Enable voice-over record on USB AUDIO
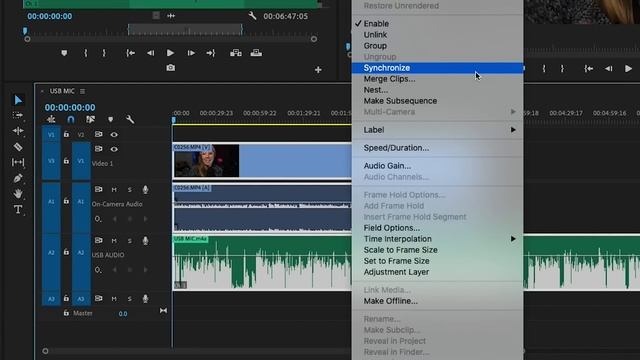The width and height of the screenshot is (640, 360). click(145, 240)
